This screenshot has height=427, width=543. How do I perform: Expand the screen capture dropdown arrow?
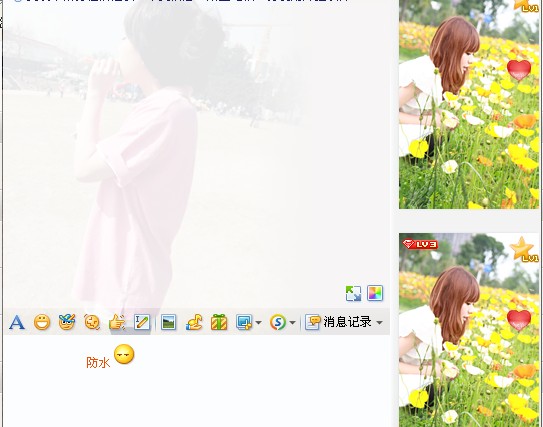(x=258, y=322)
